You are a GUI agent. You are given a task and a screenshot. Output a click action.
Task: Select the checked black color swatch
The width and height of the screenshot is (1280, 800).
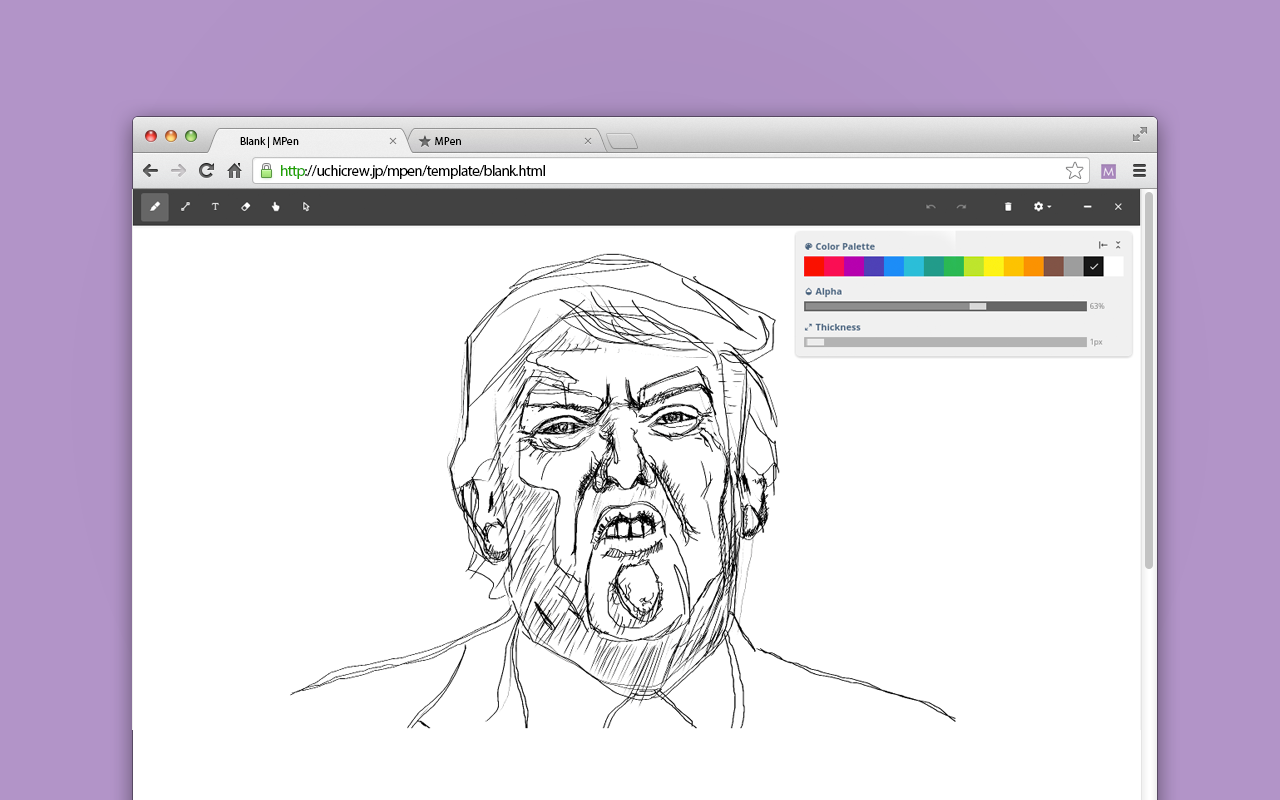tap(1094, 266)
